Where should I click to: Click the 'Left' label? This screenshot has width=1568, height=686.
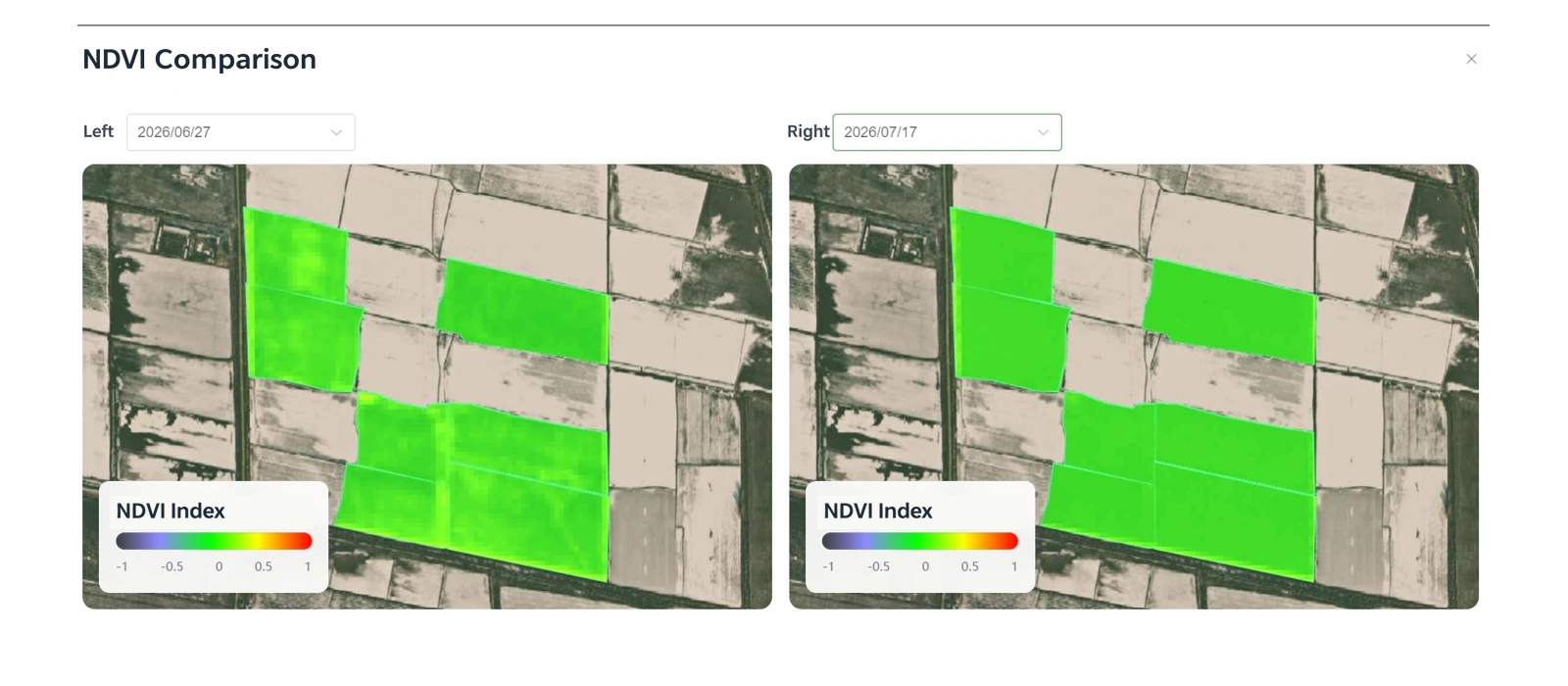pyautogui.click(x=98, y=131)
